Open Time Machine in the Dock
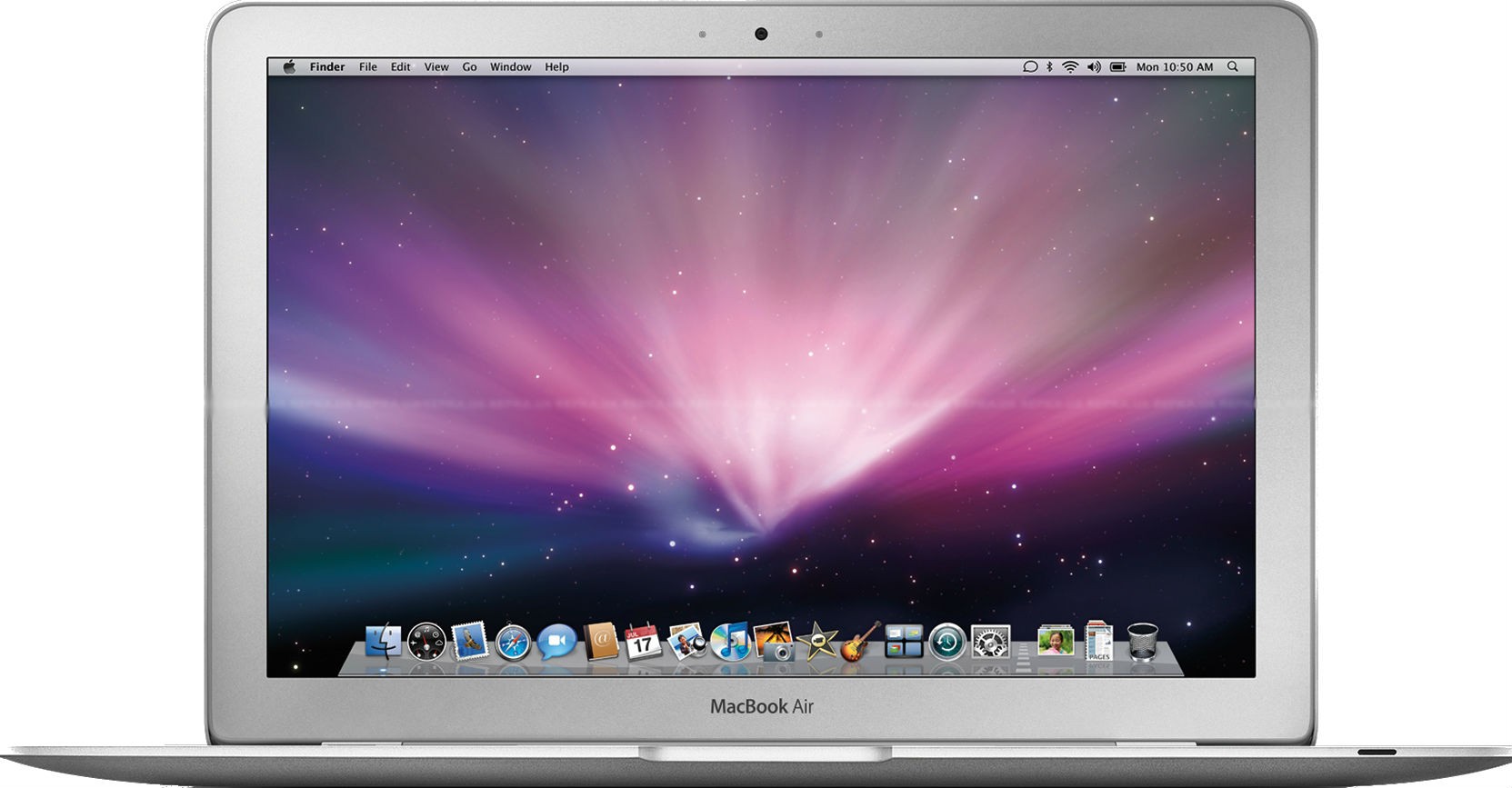The height and width of the screenshot is (788, 1512). click(946, 643)
